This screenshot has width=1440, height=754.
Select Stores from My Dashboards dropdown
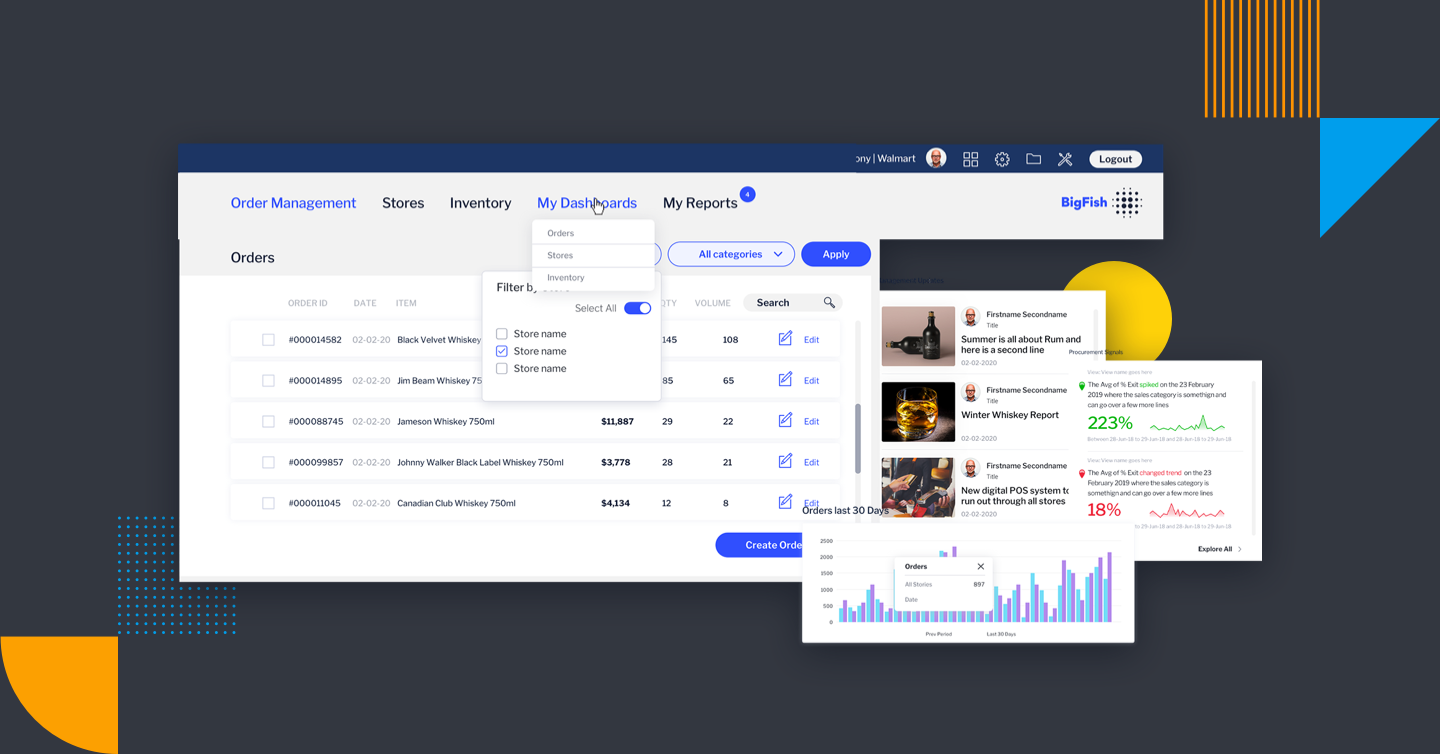point(560,255)
